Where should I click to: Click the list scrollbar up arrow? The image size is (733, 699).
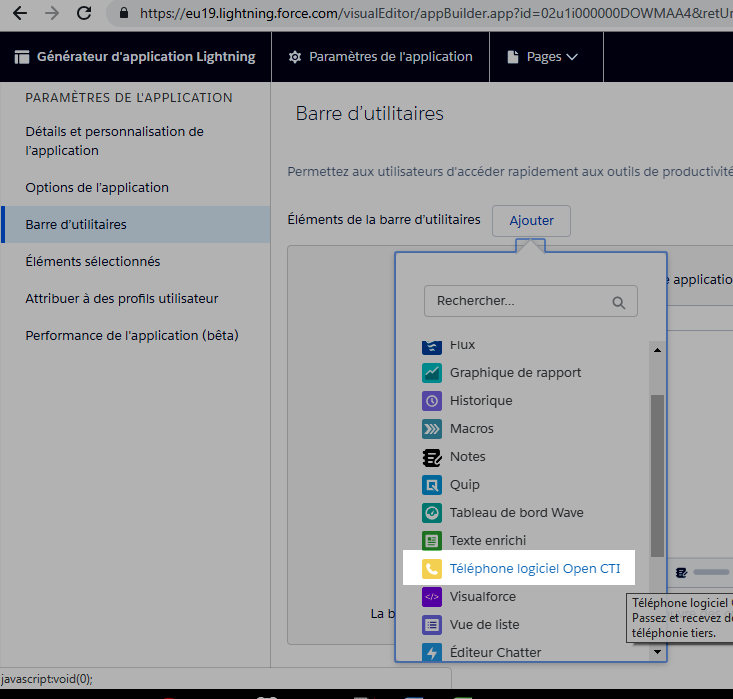pyautogui.click(x=657, y=350)
